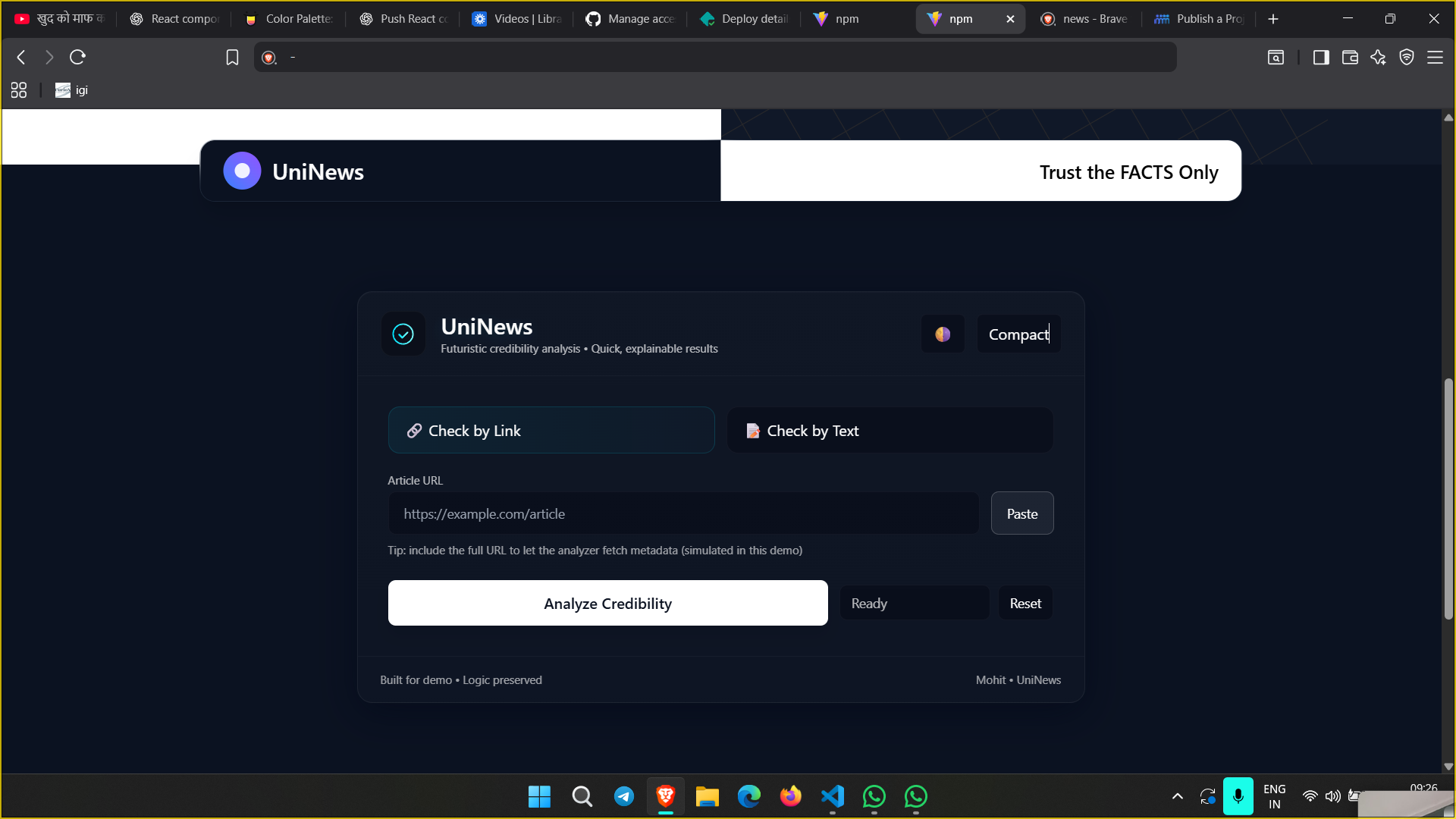Switch to the Color Palette browser tab
1456x819 pixels.
(290, 19)
